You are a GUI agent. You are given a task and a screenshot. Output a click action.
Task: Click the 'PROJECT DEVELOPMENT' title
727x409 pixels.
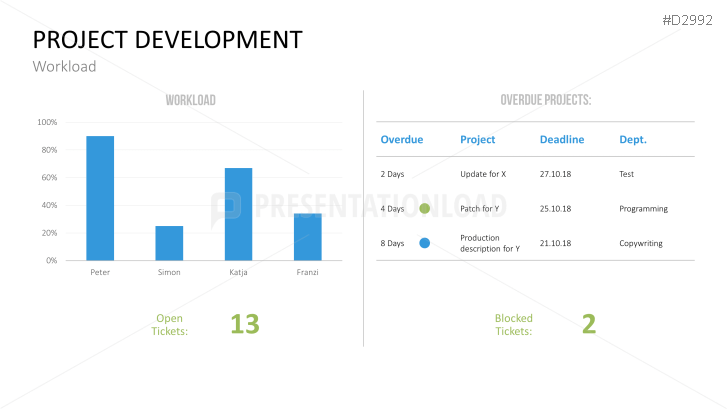(x=167, y=40)
